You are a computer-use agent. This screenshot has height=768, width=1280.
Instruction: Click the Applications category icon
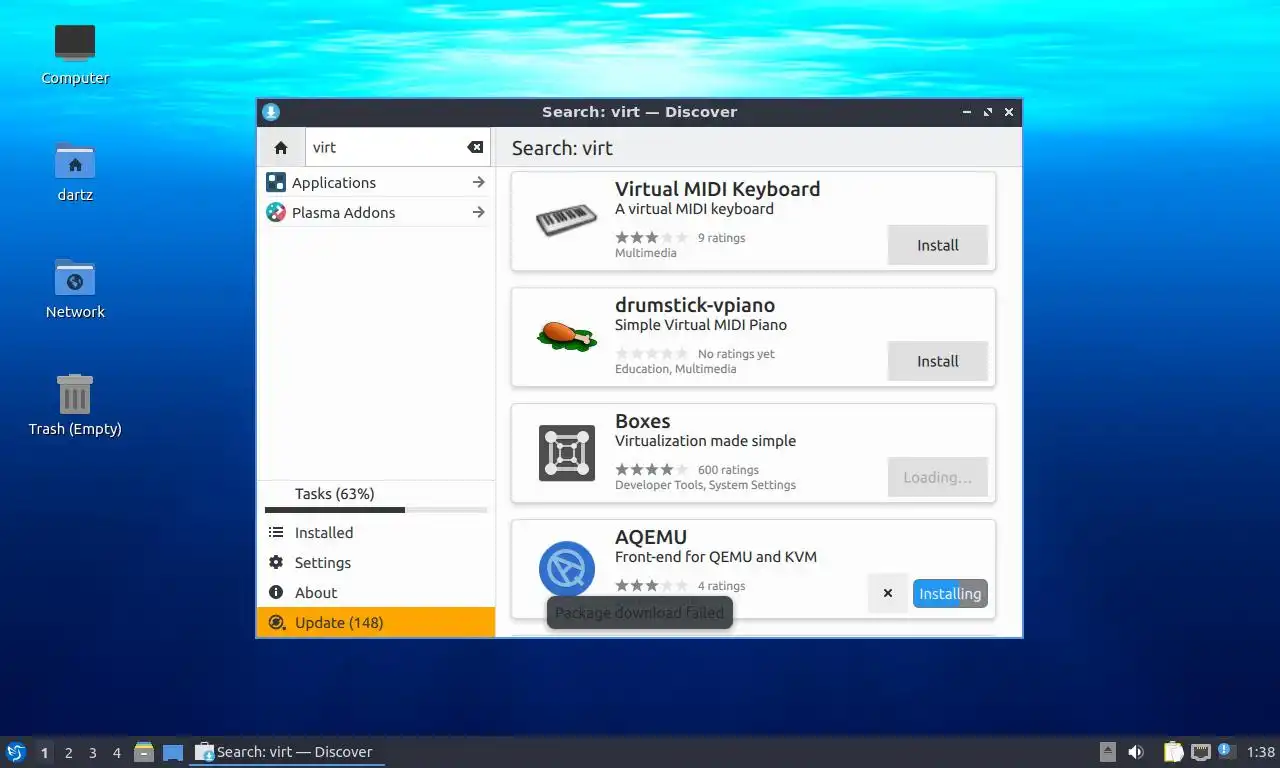(x=276, y=183)
